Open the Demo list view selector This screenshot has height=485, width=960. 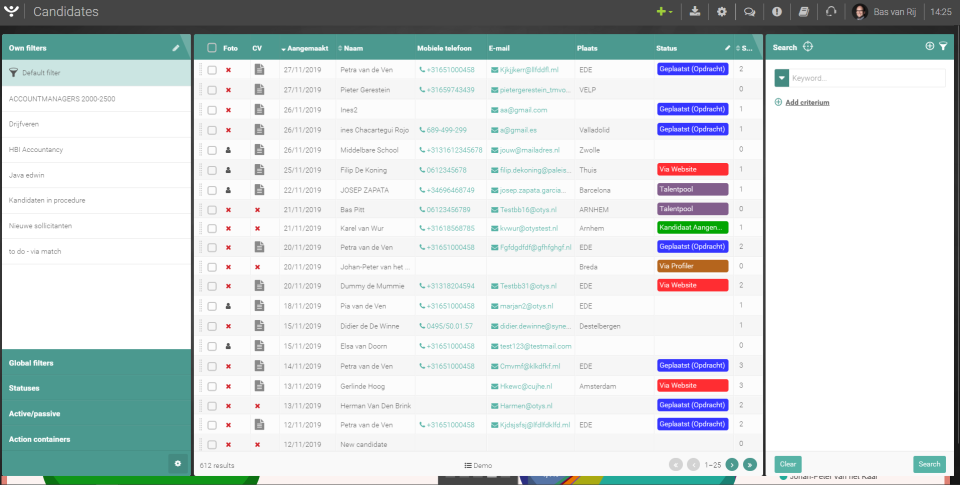pyautogui.click(x=478, y=465)
